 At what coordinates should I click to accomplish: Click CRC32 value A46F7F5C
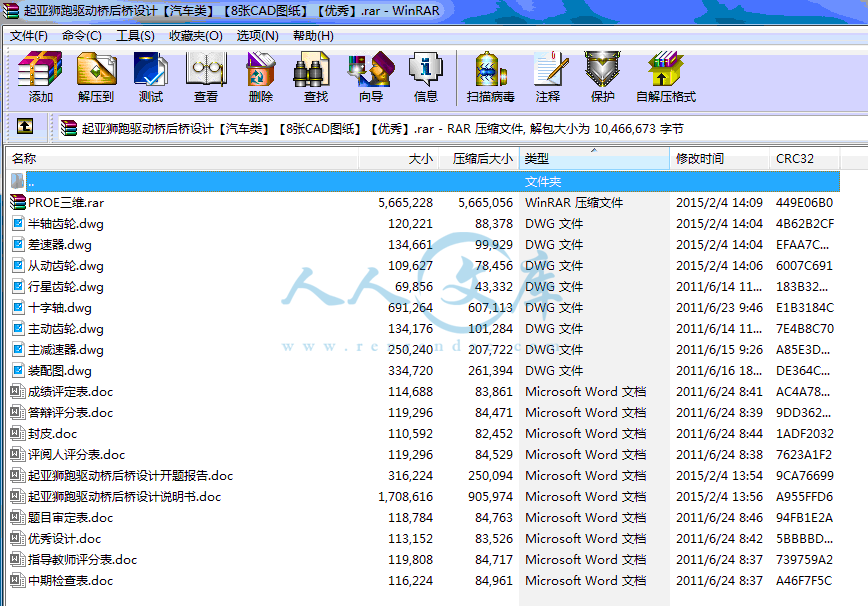point(804,581)
